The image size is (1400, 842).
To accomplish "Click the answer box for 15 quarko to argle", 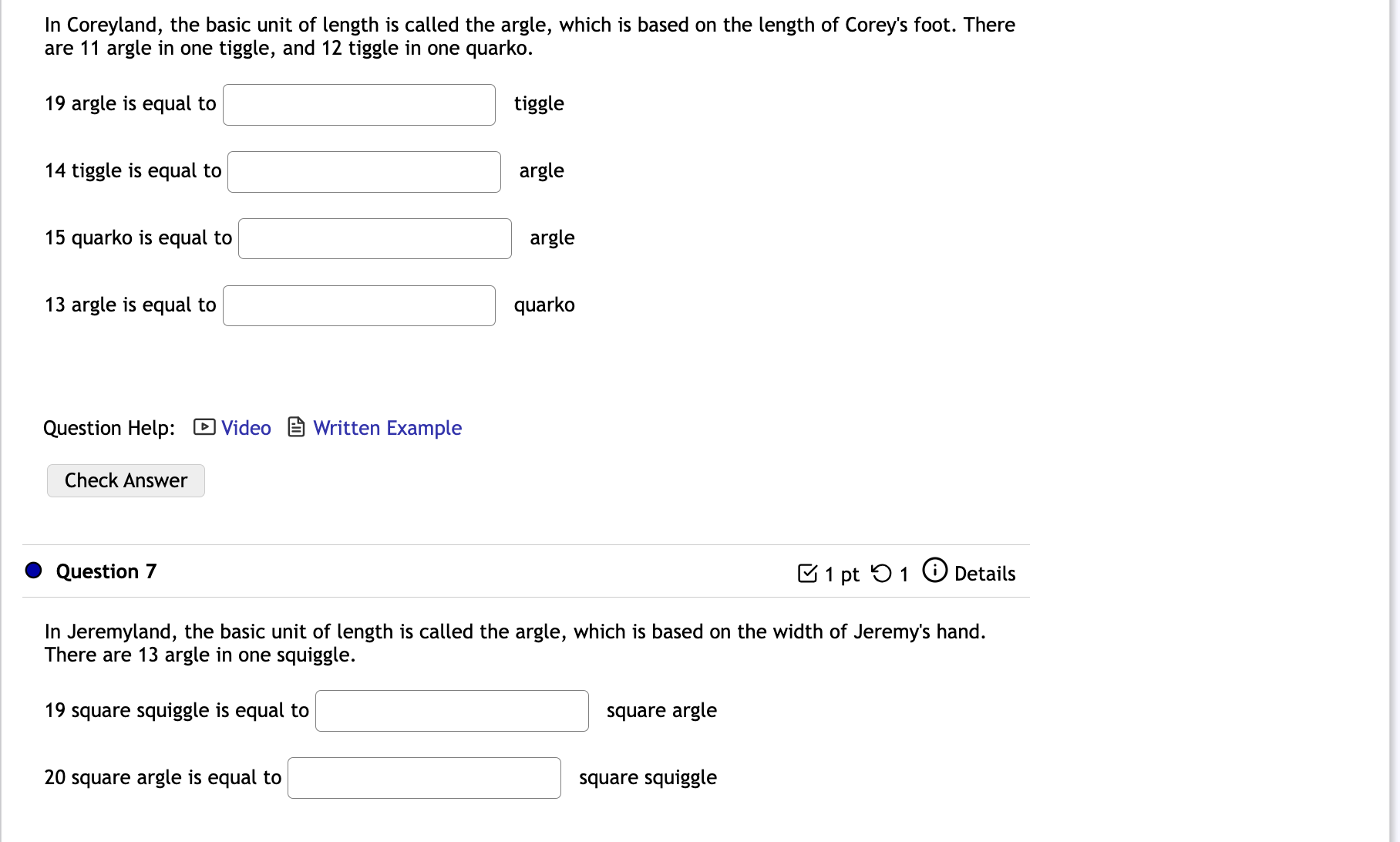I will pos(374,238).
